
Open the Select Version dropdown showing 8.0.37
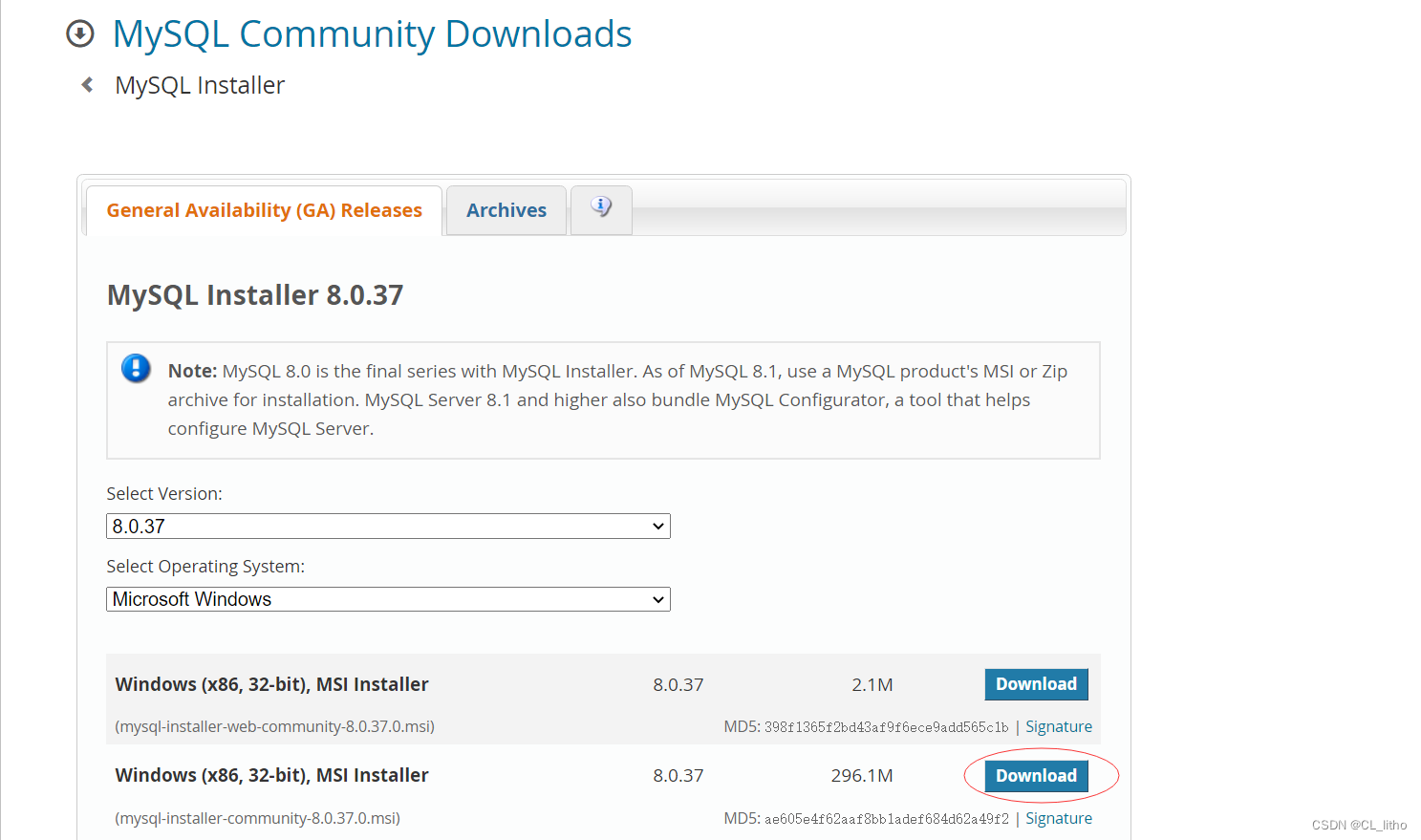pos(388,527)
